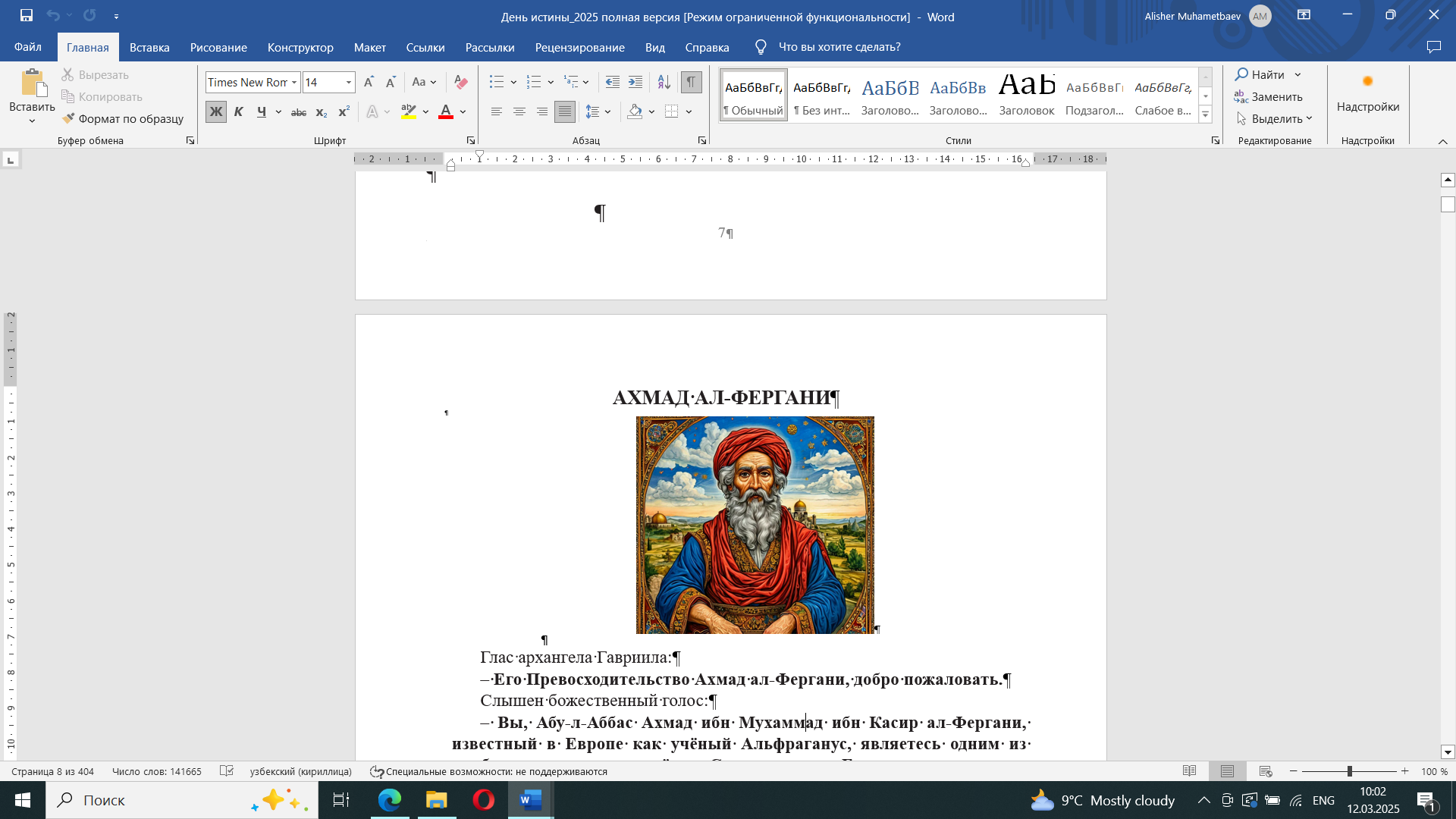This screenshot has width=1456, height=819.
Task: Toggle paragraph marks display
Action: 691,82
